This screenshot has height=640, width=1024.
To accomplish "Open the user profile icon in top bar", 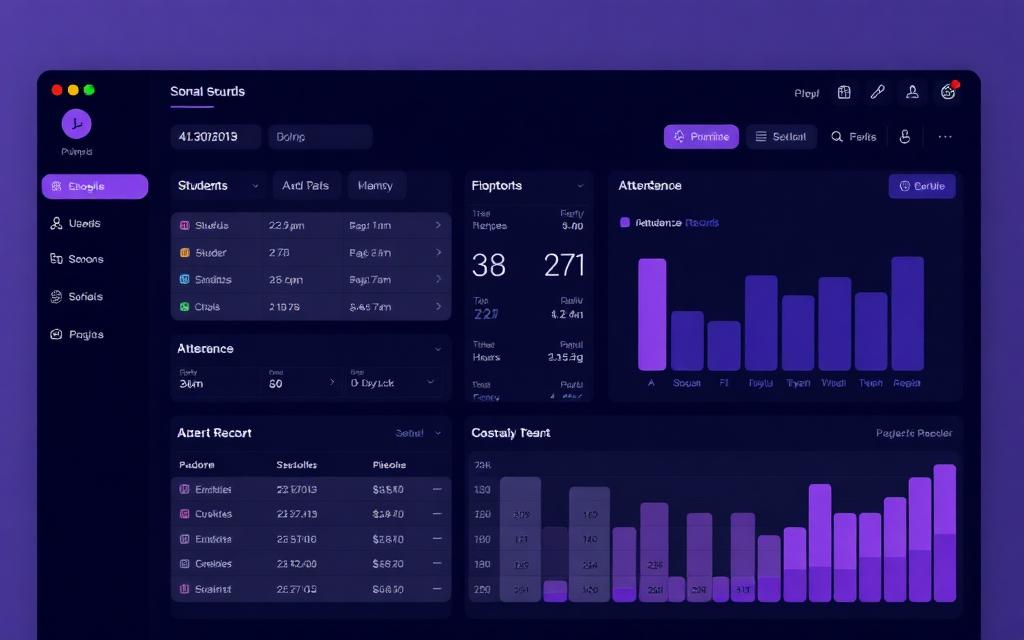I will pos(912,92).
